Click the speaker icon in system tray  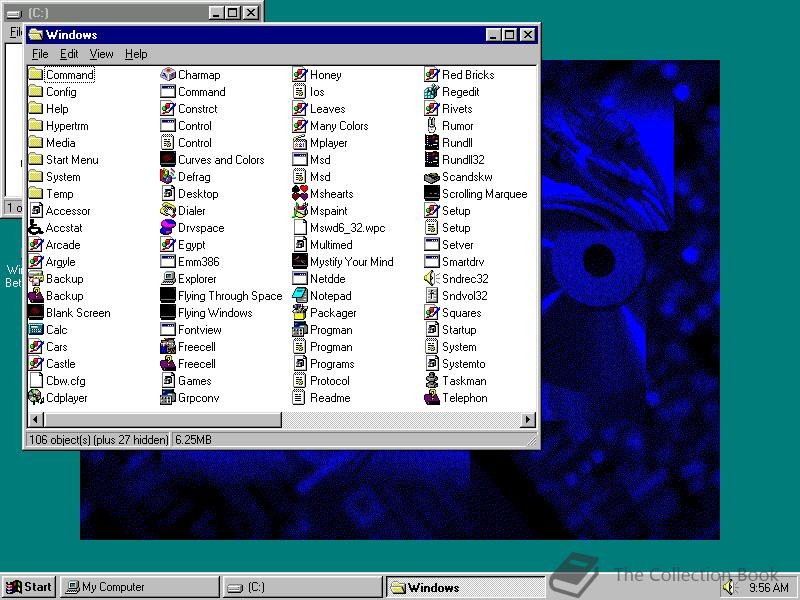pos(732,587)
